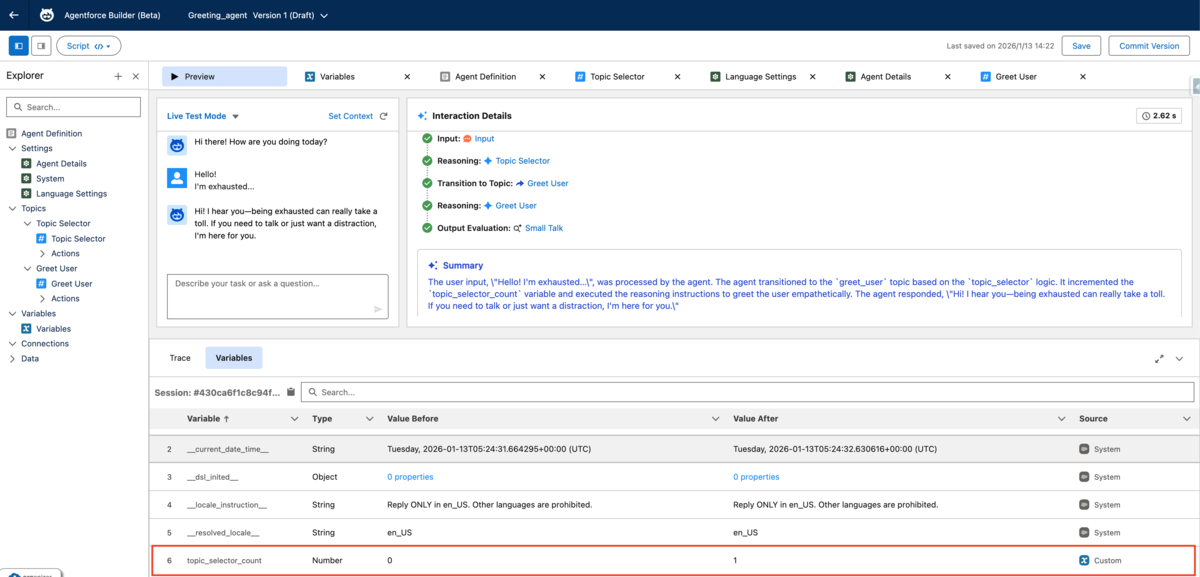
Task: Click the back arrow in top header
Action: (x=14, y=15)
